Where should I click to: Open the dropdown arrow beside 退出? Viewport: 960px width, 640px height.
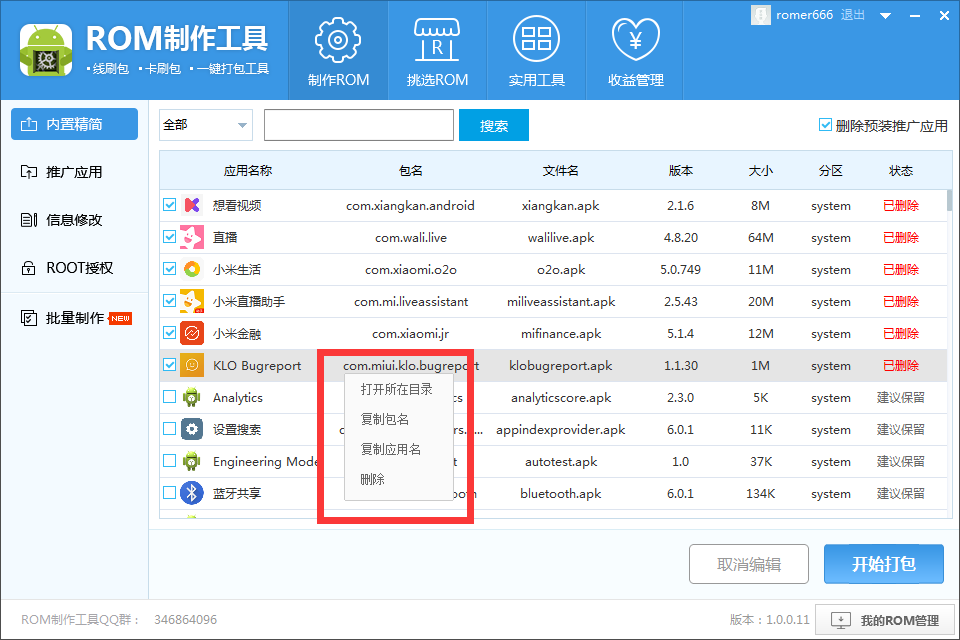(x=884, y=15)
